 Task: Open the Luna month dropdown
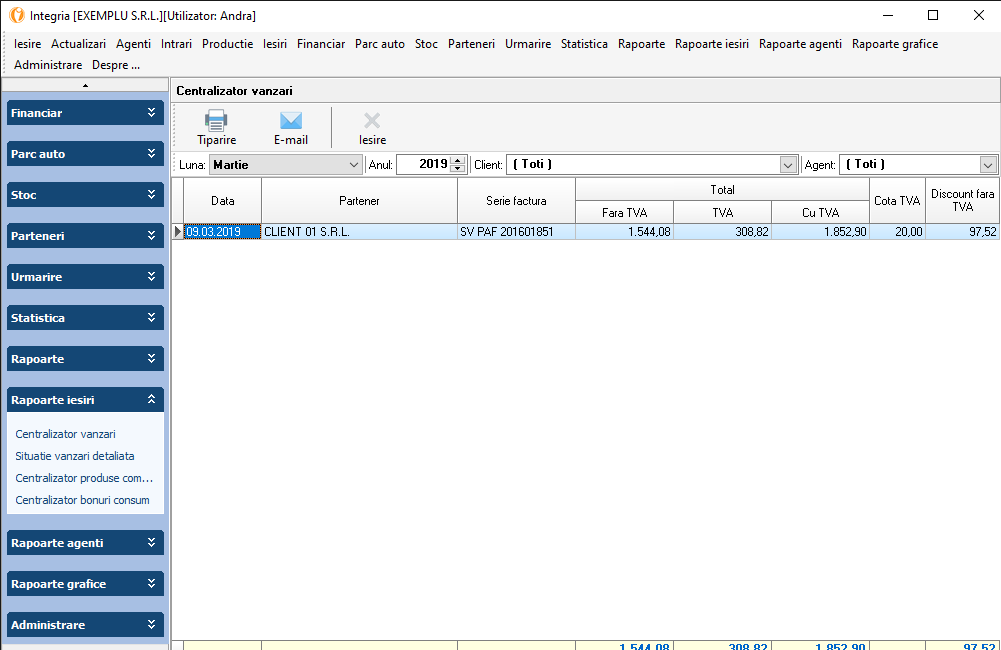coord(354,165)
